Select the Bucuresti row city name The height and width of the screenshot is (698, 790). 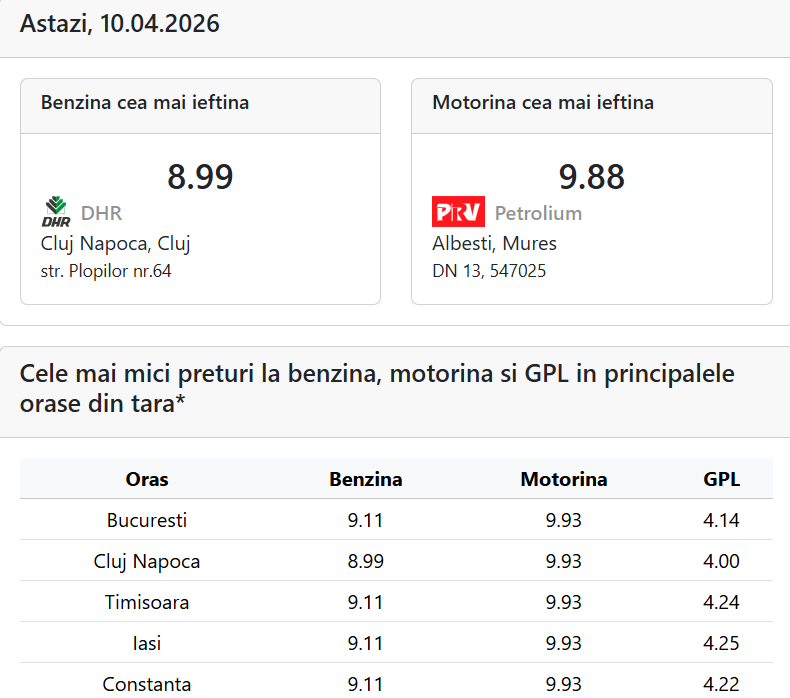147,520
